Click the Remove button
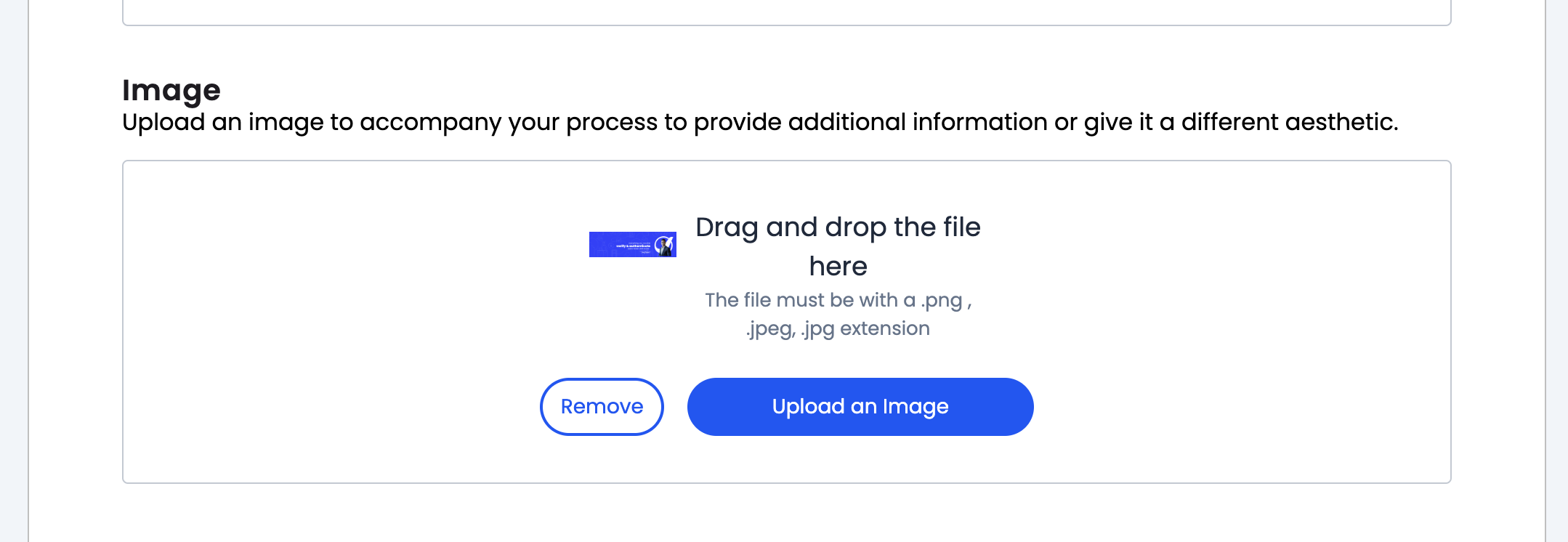 click(x=602, y=407)
